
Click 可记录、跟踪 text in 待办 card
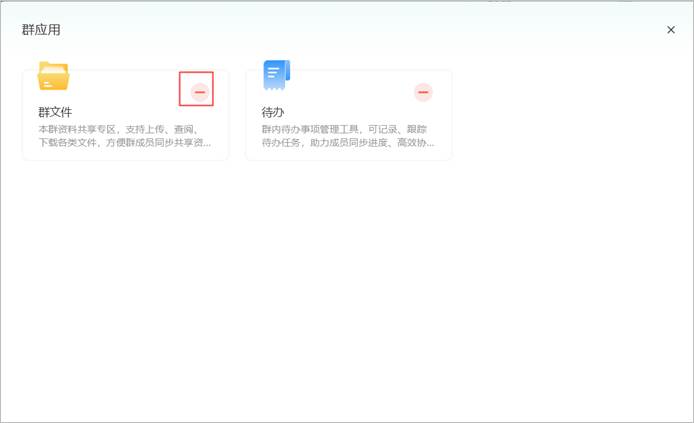[x=397, y=129]
